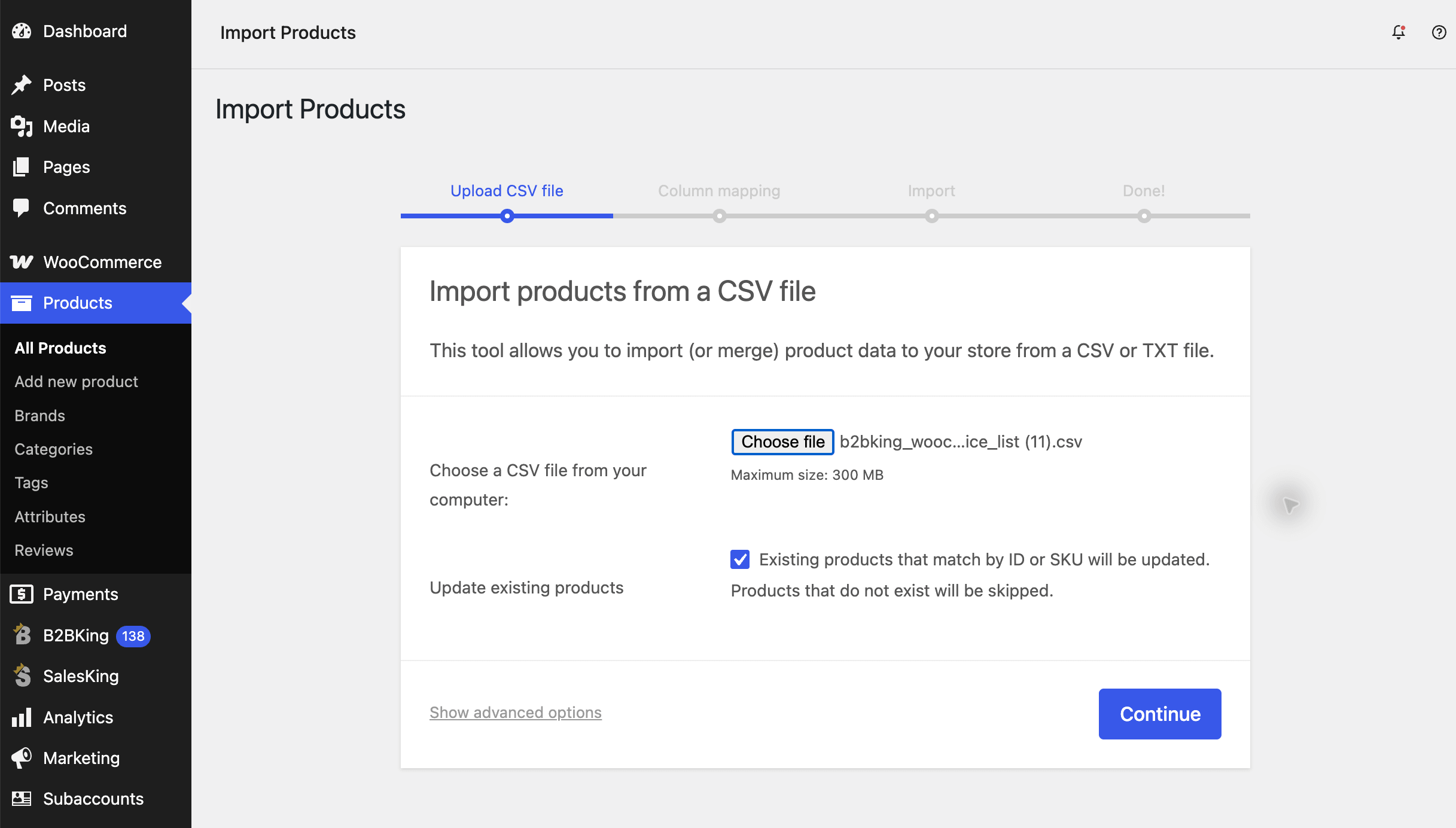Click the Column mapping progress dot
1456x828 pixels.
pyautogui.click(x=720, y=216)
